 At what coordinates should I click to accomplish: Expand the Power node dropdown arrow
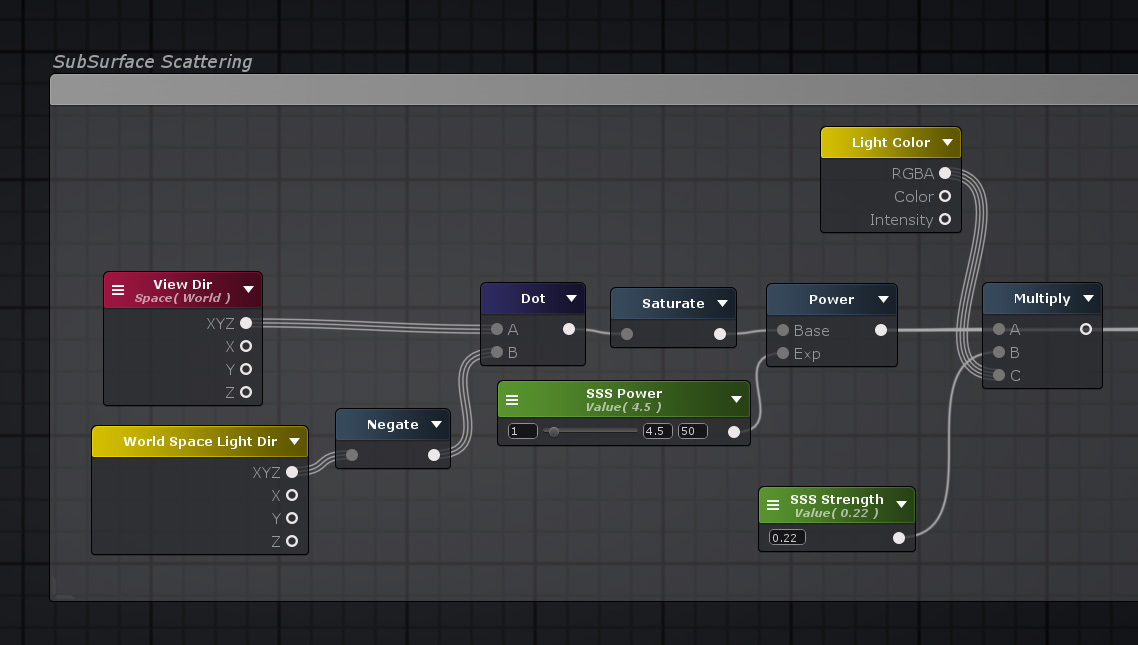(x=883, y=299)
